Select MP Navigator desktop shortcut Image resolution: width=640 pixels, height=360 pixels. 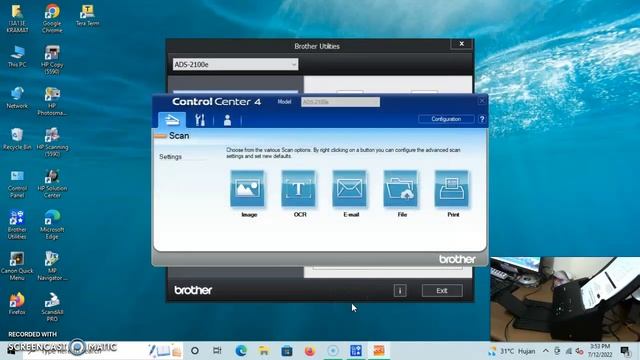pos(52,266)
